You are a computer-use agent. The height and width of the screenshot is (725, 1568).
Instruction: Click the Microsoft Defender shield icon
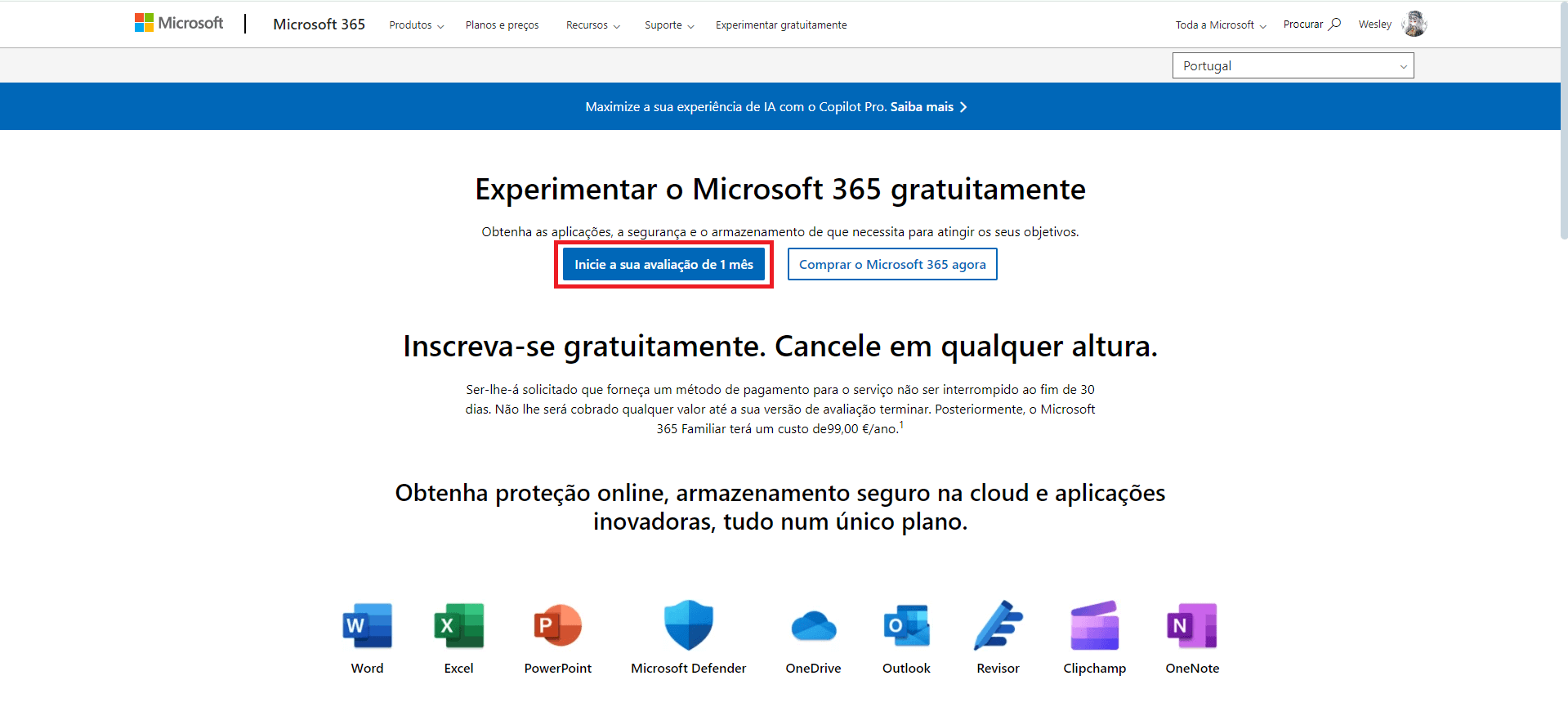click(689, 625)
